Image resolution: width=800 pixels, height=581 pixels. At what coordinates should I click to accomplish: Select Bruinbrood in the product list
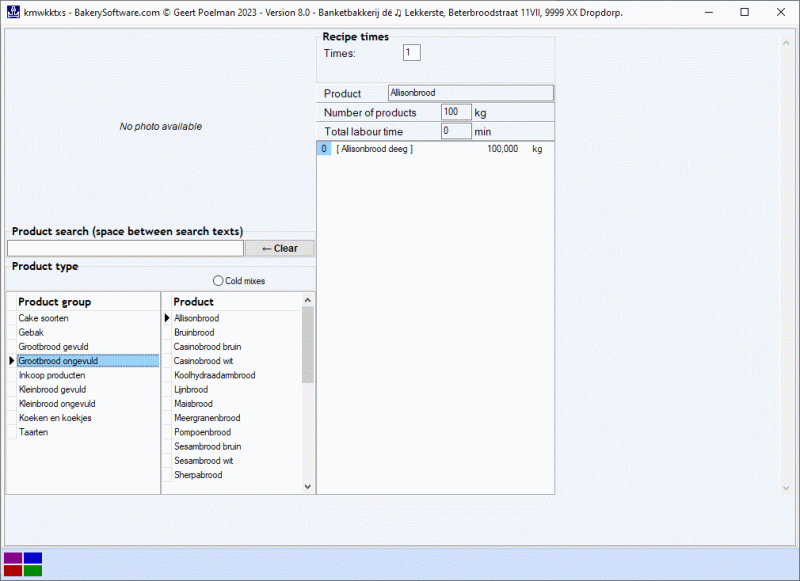tap(194, 332)
